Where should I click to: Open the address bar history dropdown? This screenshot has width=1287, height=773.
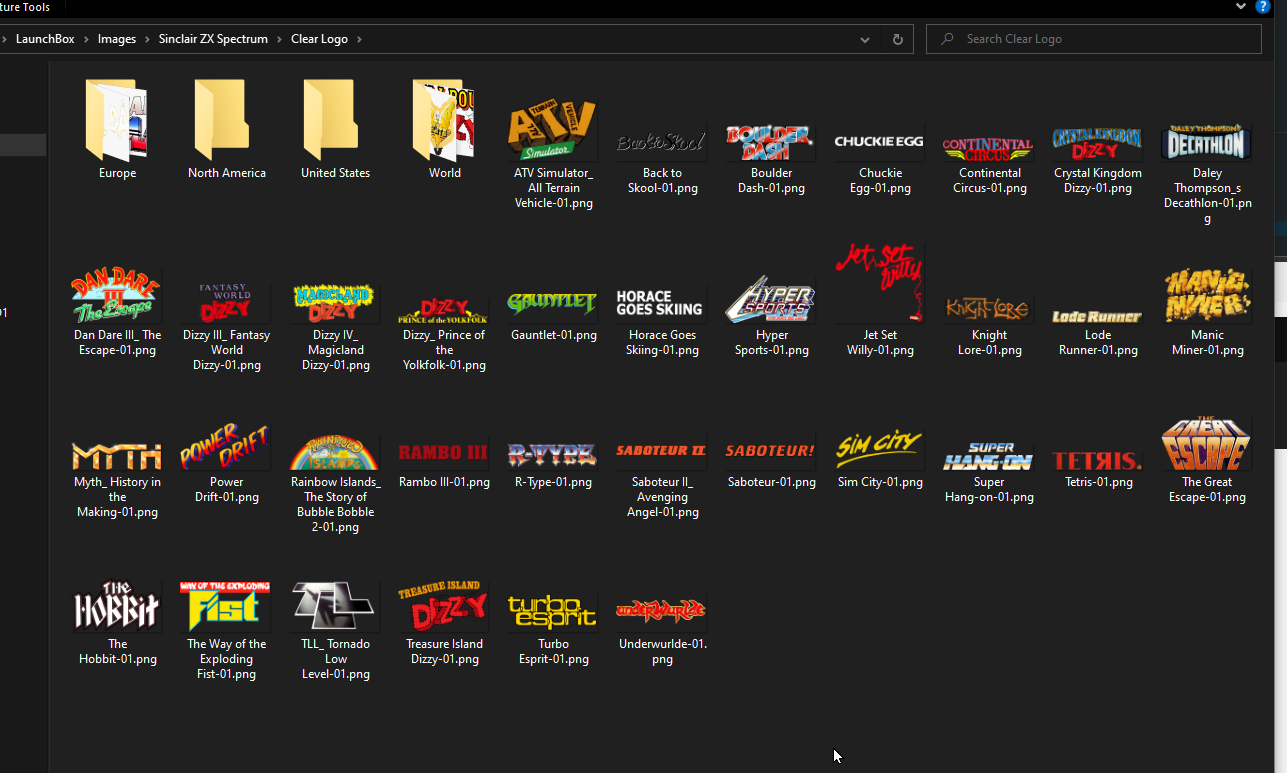coord(865,39)
